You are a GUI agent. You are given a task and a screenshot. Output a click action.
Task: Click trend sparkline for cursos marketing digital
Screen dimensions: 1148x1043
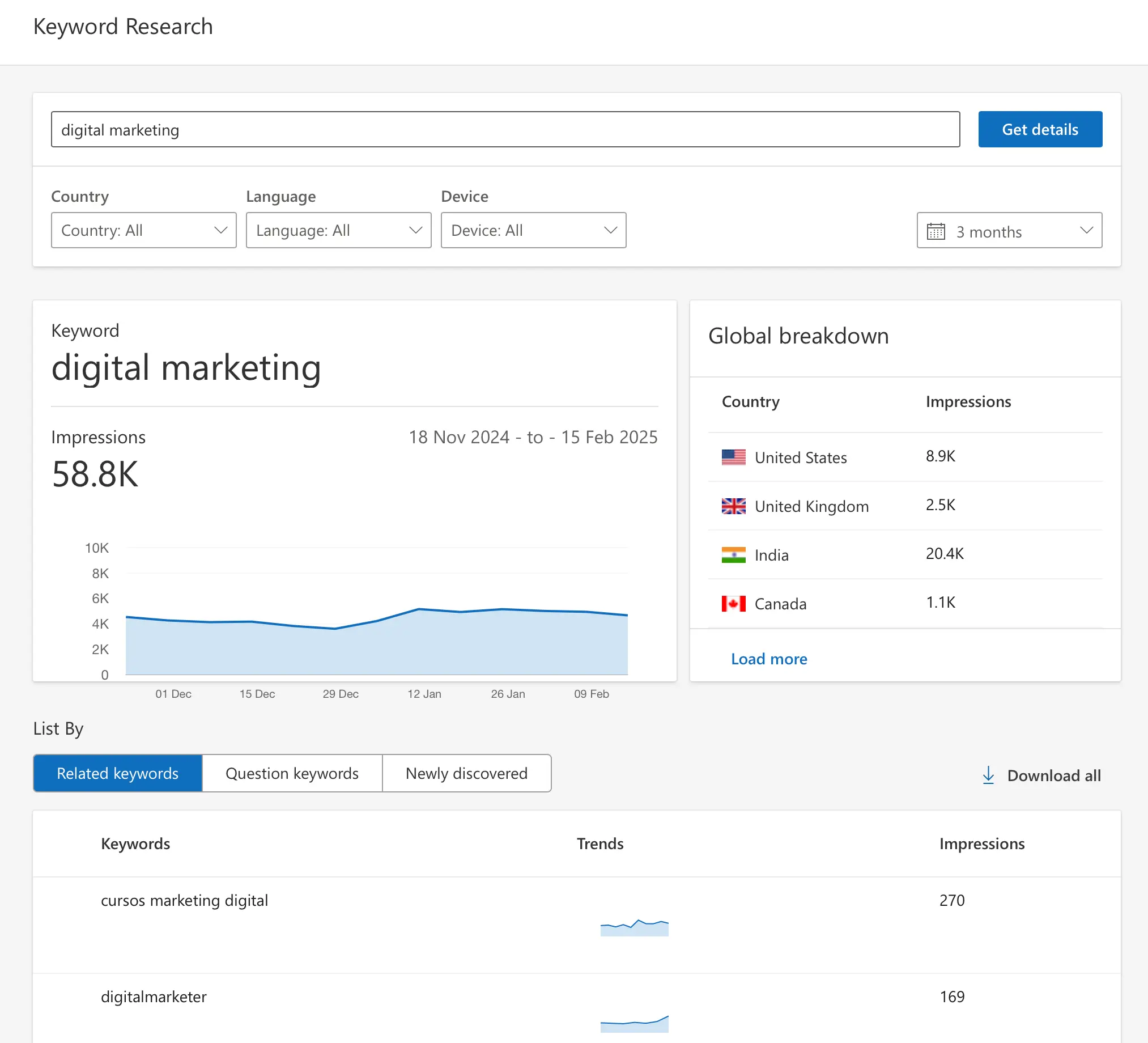pos(634,927)
